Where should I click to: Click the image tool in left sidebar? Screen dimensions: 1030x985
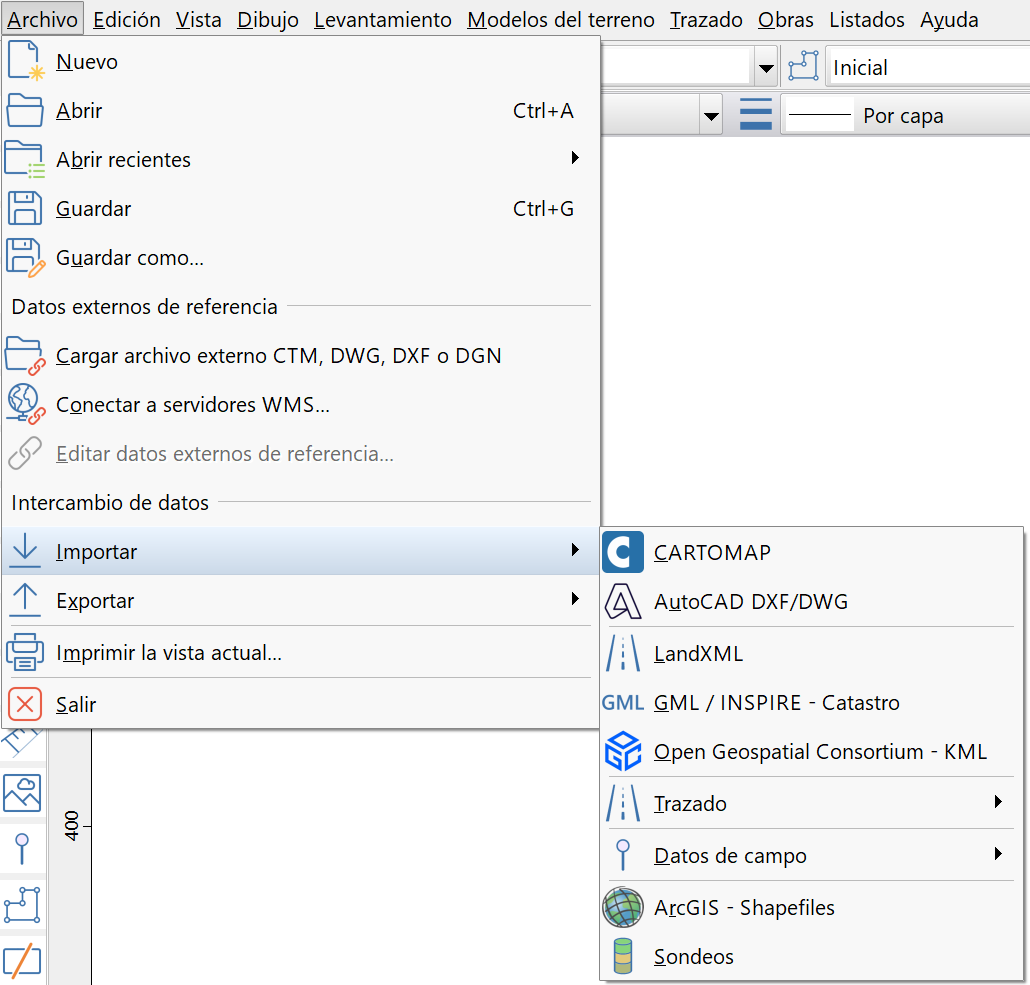click(x=22, y=793)
